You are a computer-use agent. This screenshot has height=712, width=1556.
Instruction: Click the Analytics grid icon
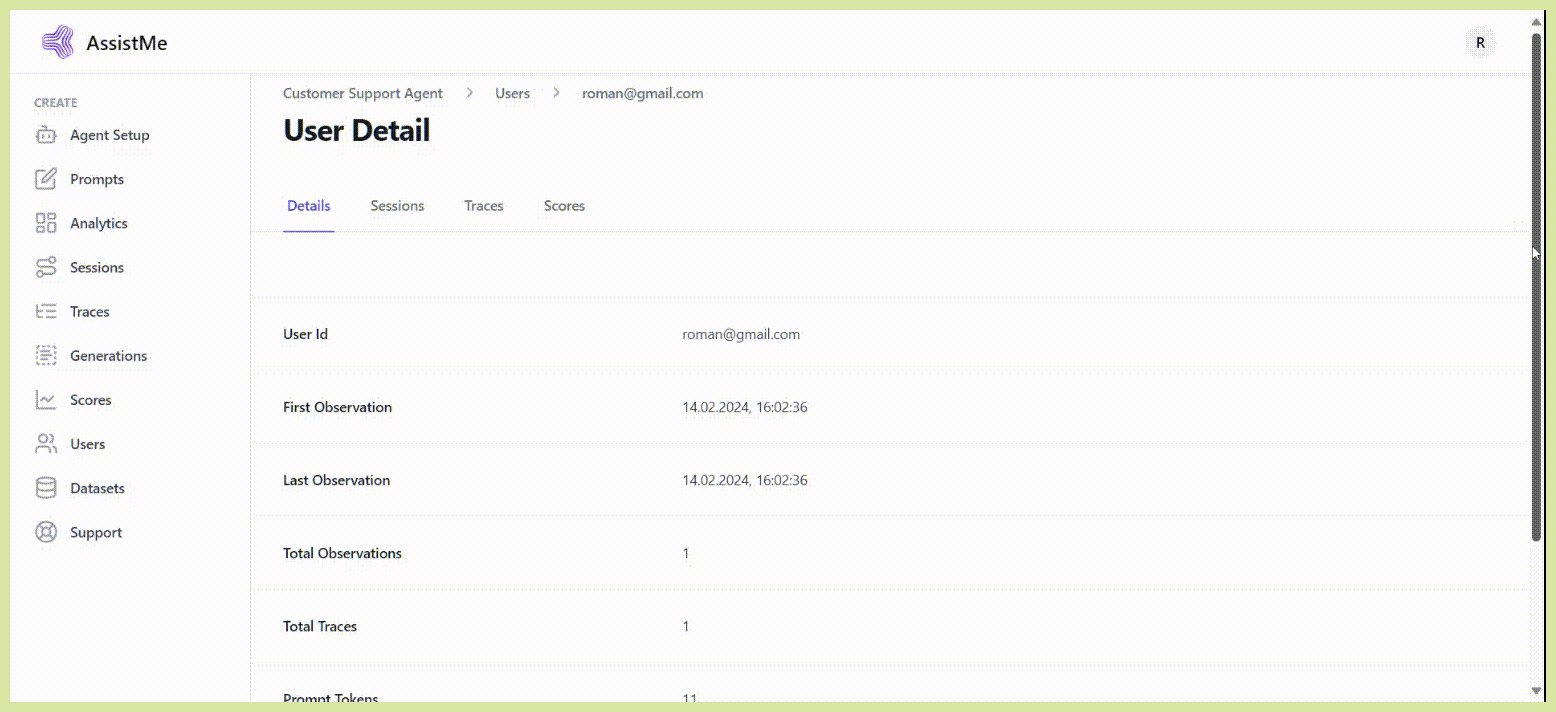46,223
